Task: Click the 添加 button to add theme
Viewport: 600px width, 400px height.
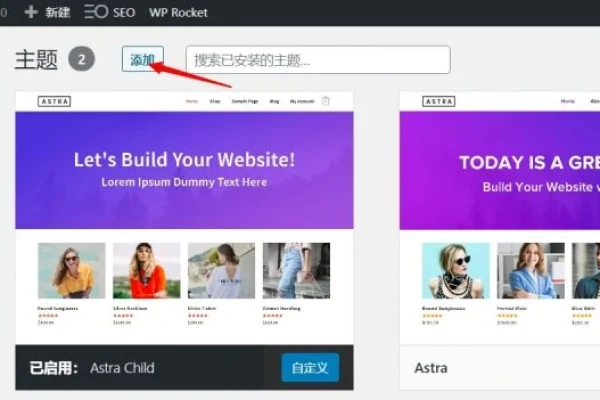Action: coord(143,59)
